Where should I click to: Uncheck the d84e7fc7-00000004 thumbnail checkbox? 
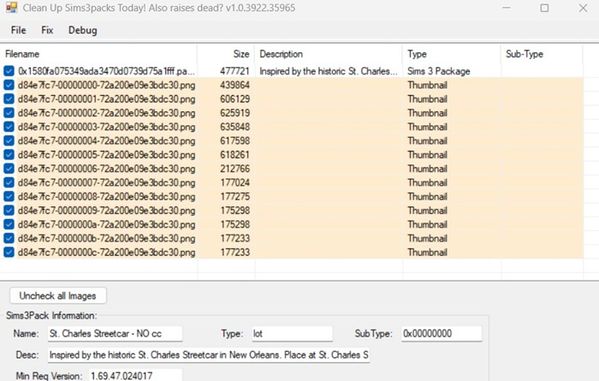coord(9,141)
